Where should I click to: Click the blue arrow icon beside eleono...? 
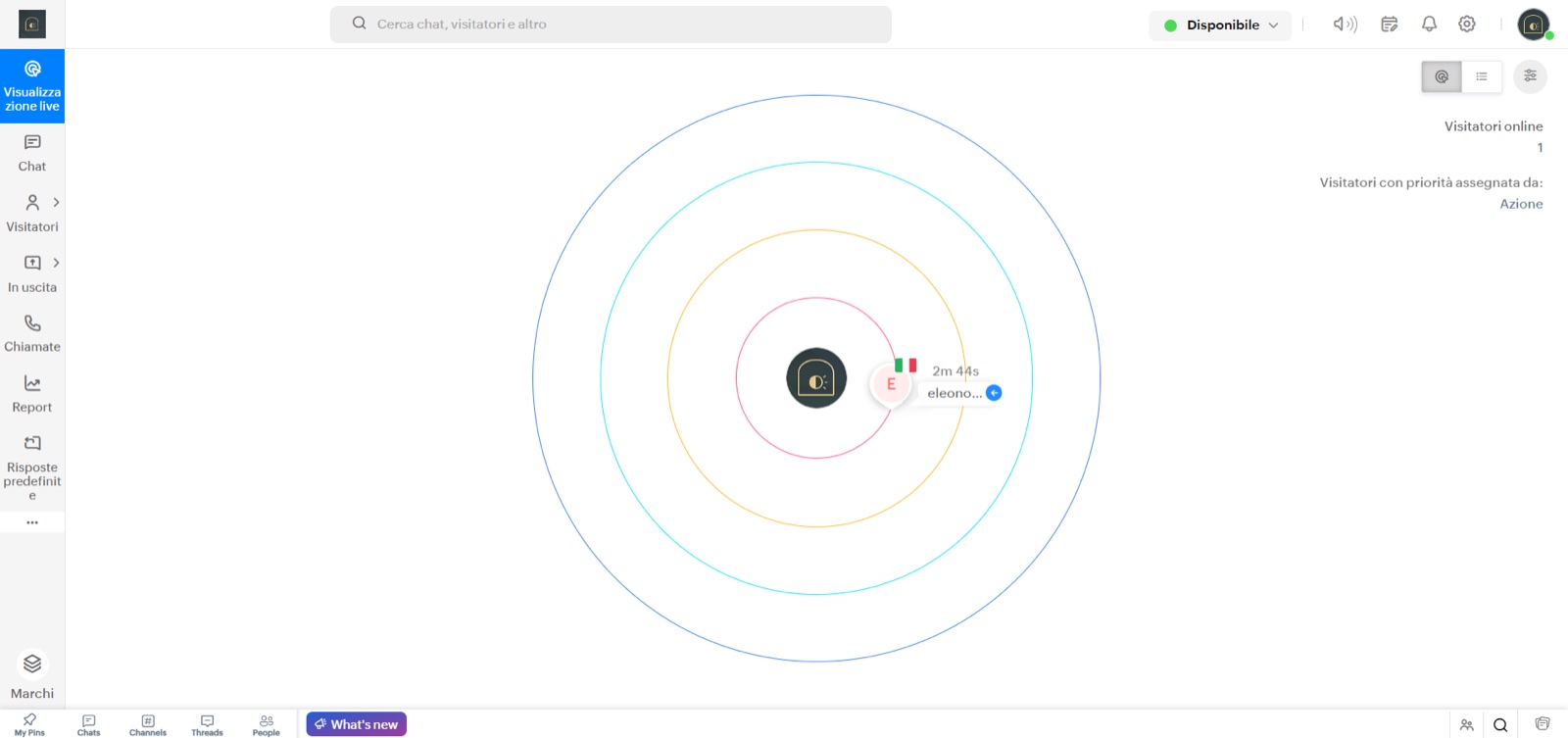(994, 393)
